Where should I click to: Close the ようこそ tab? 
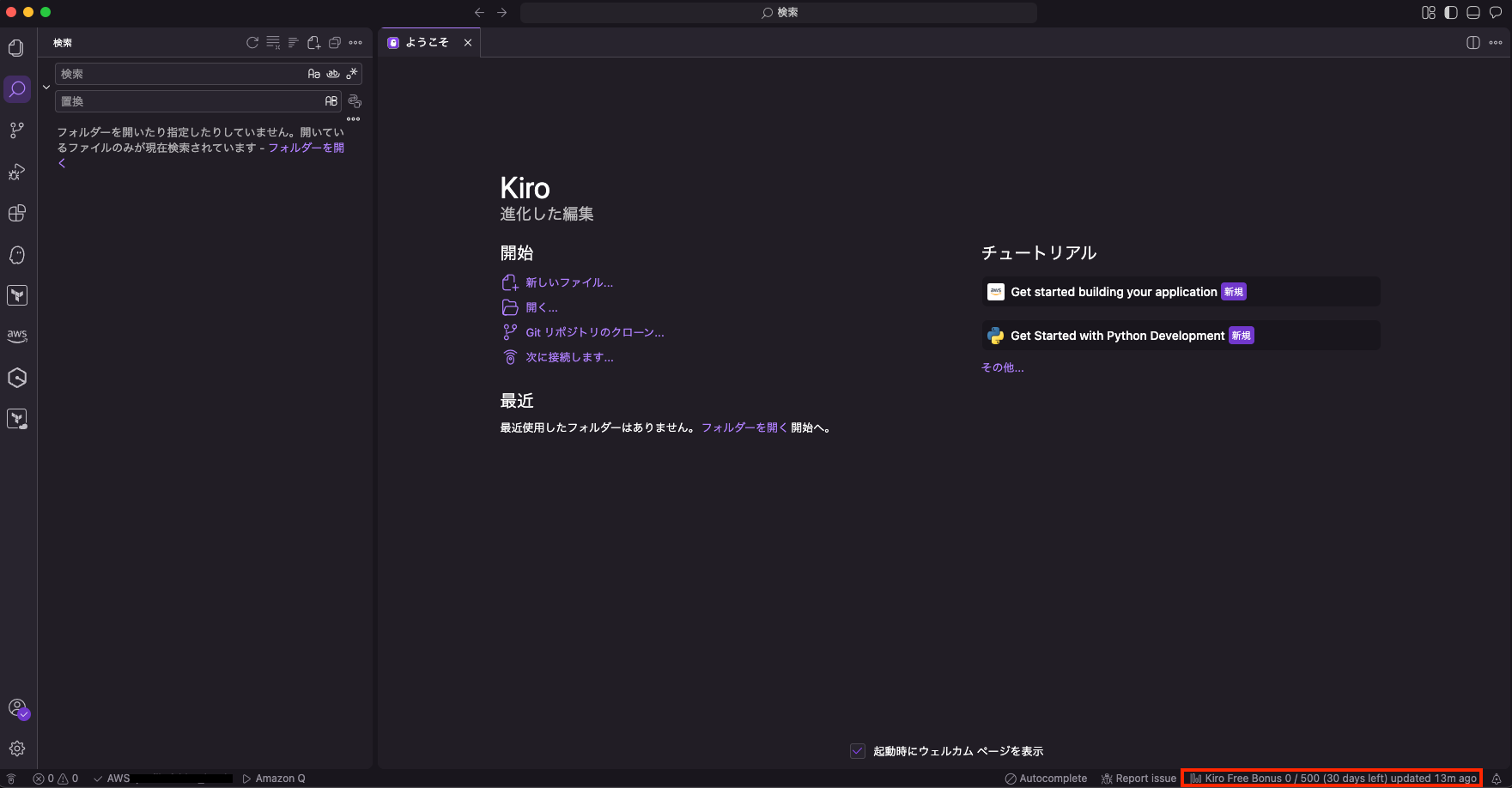468,42
